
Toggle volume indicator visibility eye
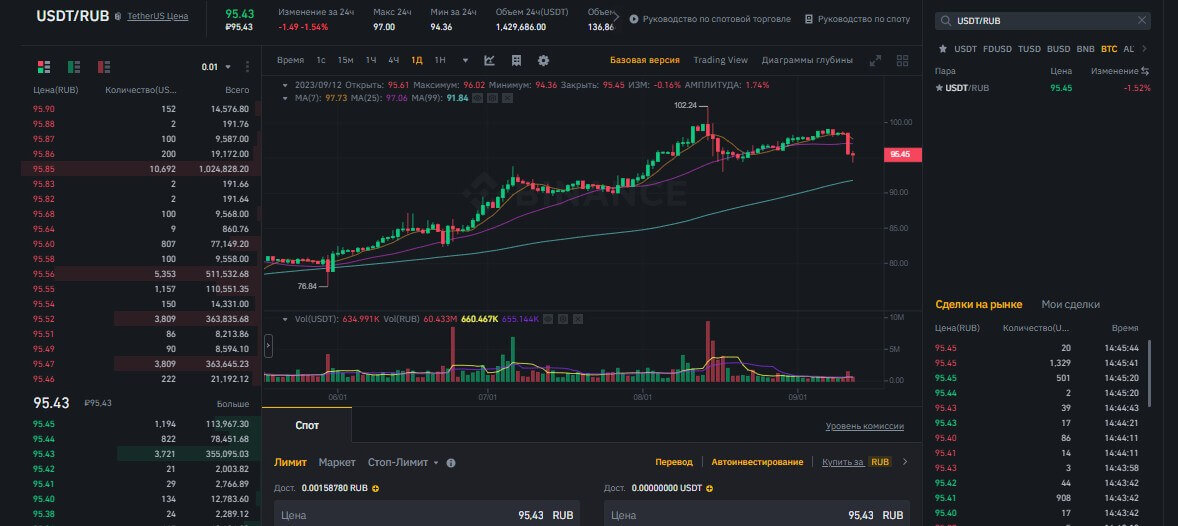coord(548,319)
